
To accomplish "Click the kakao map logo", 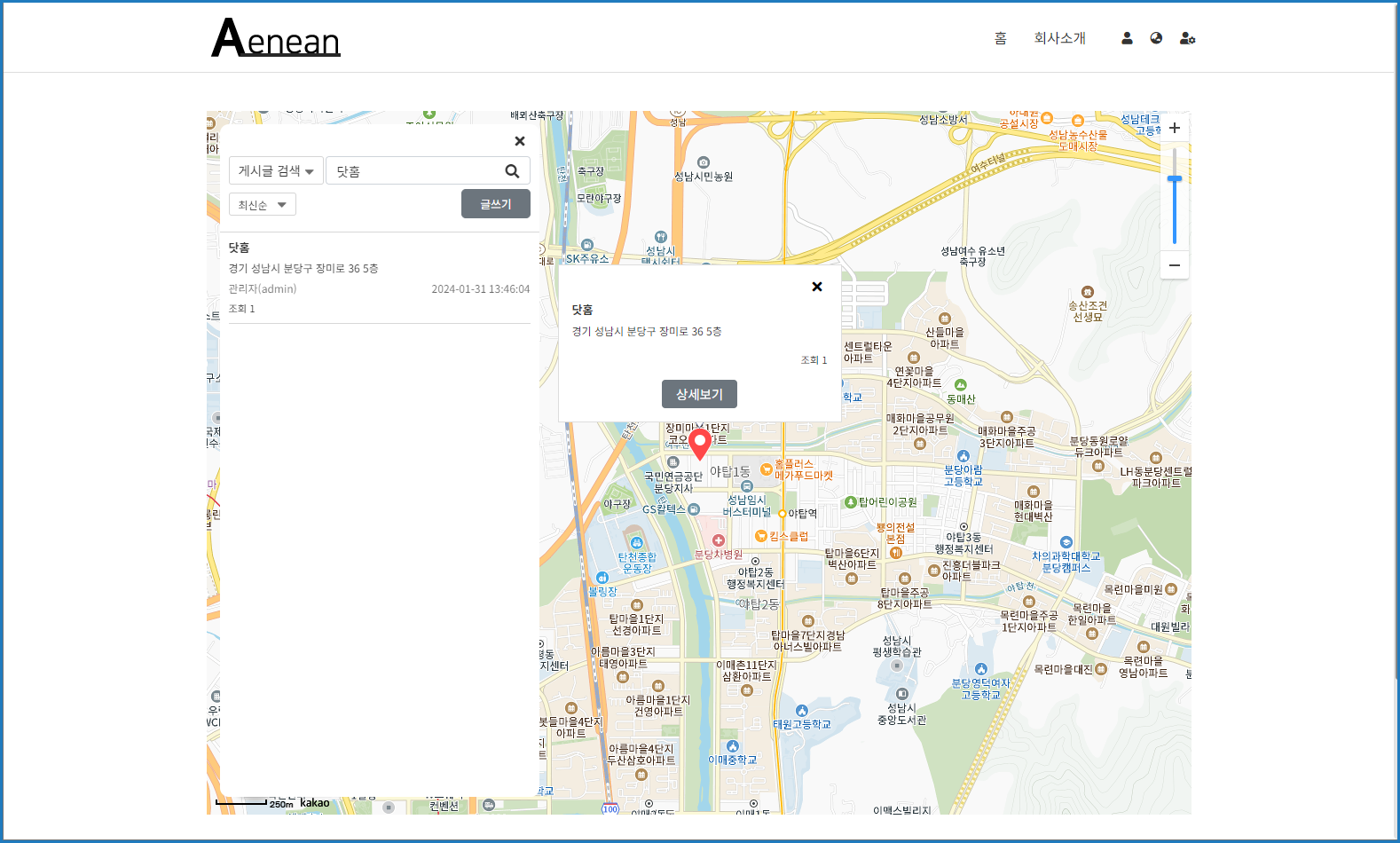I will [314, 802].
